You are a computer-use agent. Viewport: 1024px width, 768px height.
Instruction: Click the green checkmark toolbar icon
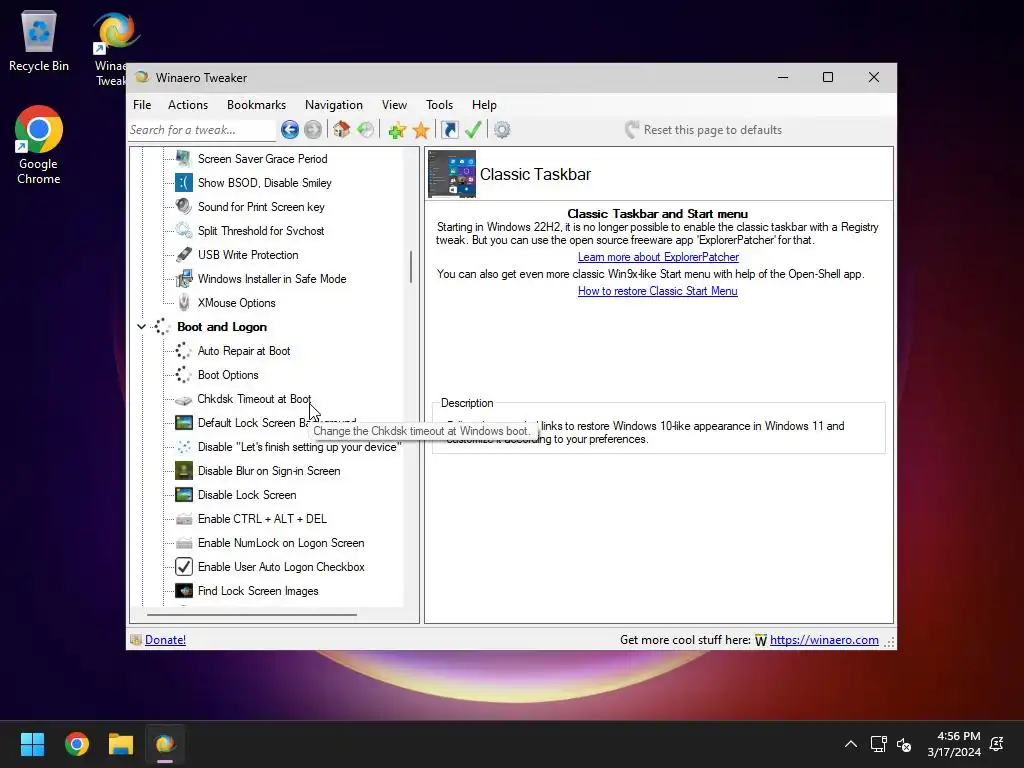[x=473, y=130]
